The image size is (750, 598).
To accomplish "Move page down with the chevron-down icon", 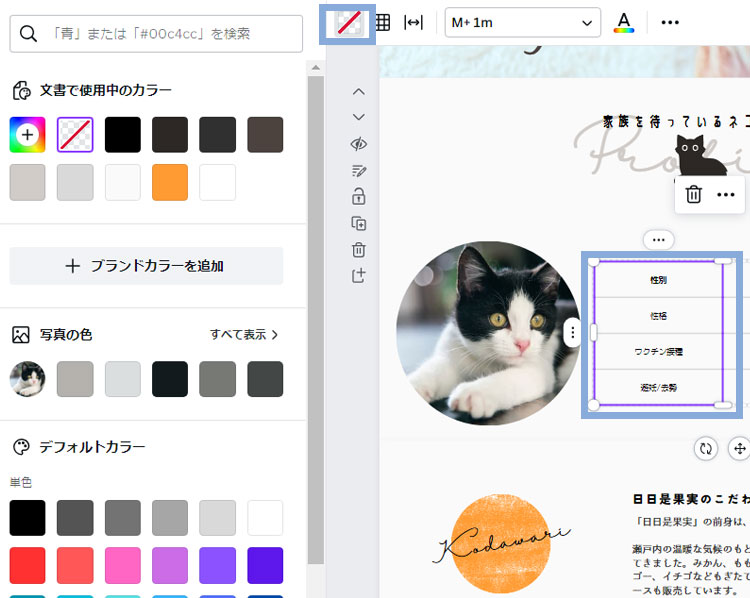I will click(359, 117).
